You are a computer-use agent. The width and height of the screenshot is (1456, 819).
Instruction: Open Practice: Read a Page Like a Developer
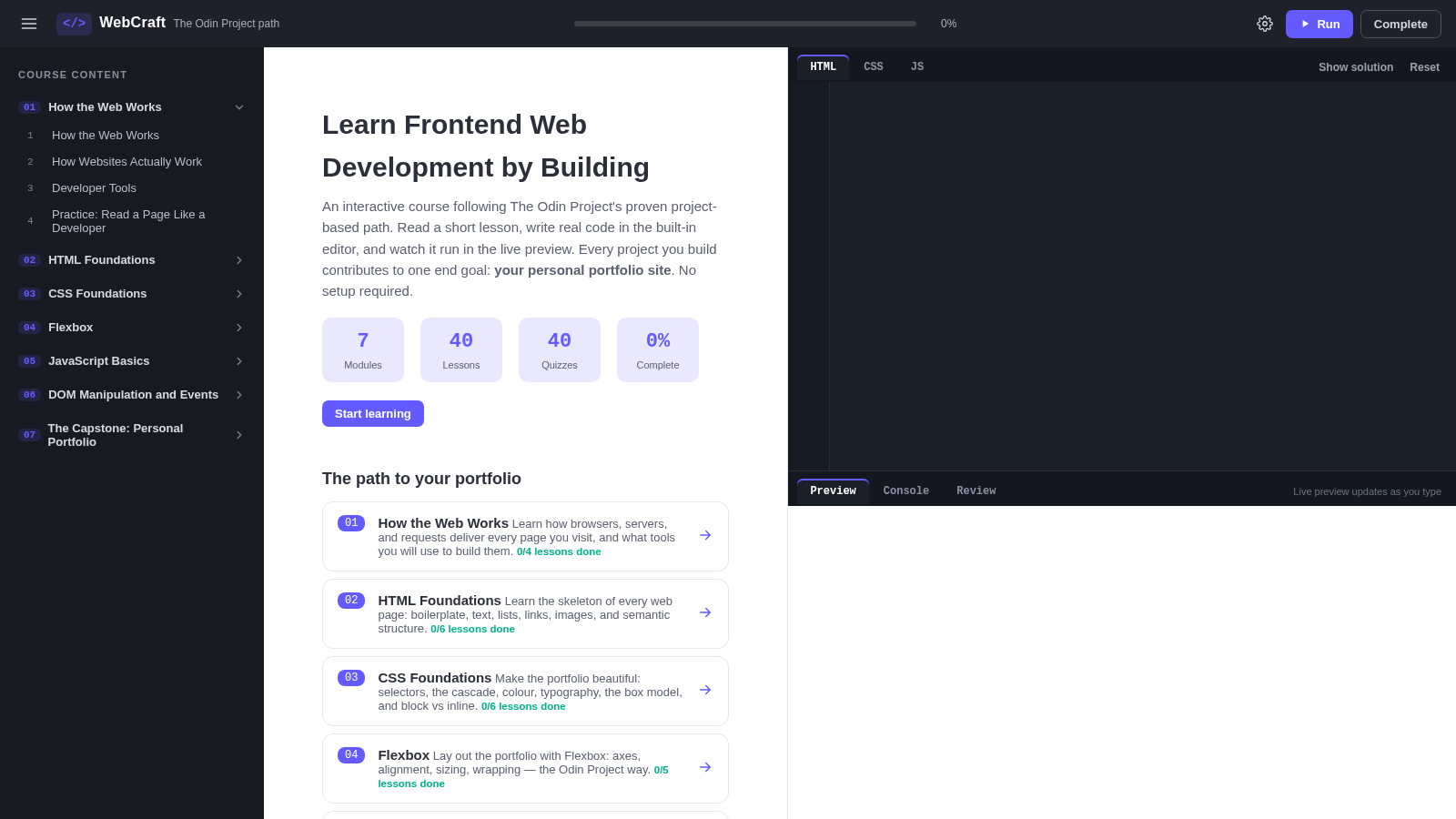coord(132,221)
